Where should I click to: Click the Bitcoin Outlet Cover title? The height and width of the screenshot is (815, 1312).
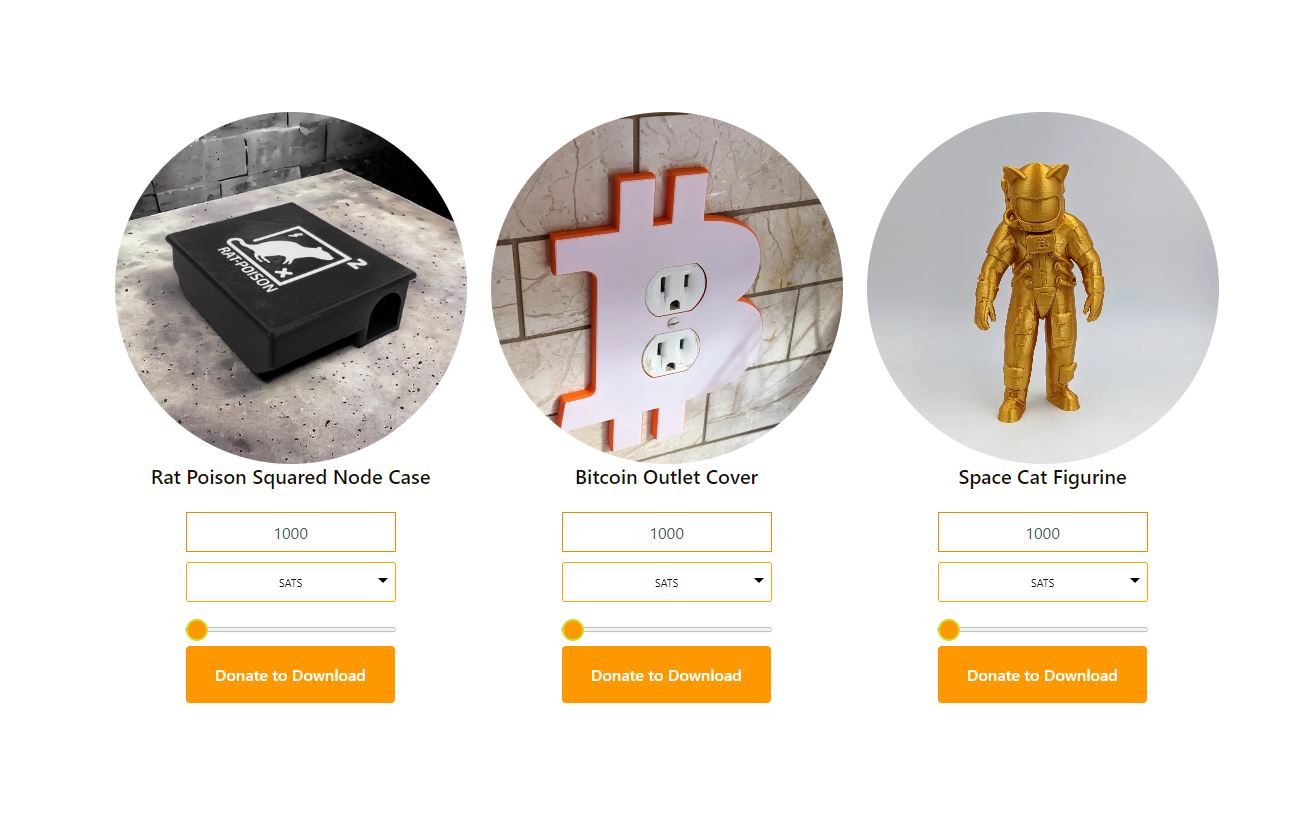(667, 477)
